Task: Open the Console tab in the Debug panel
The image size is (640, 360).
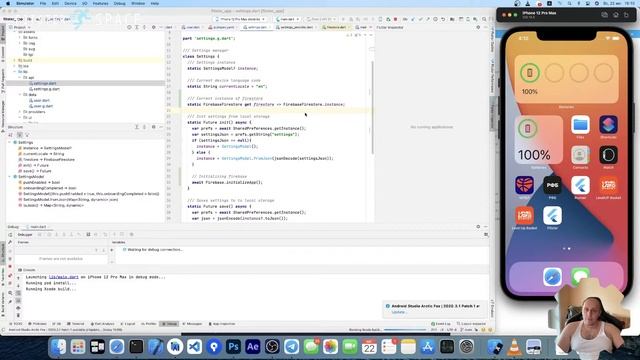Action: click(x=27, y=270)
